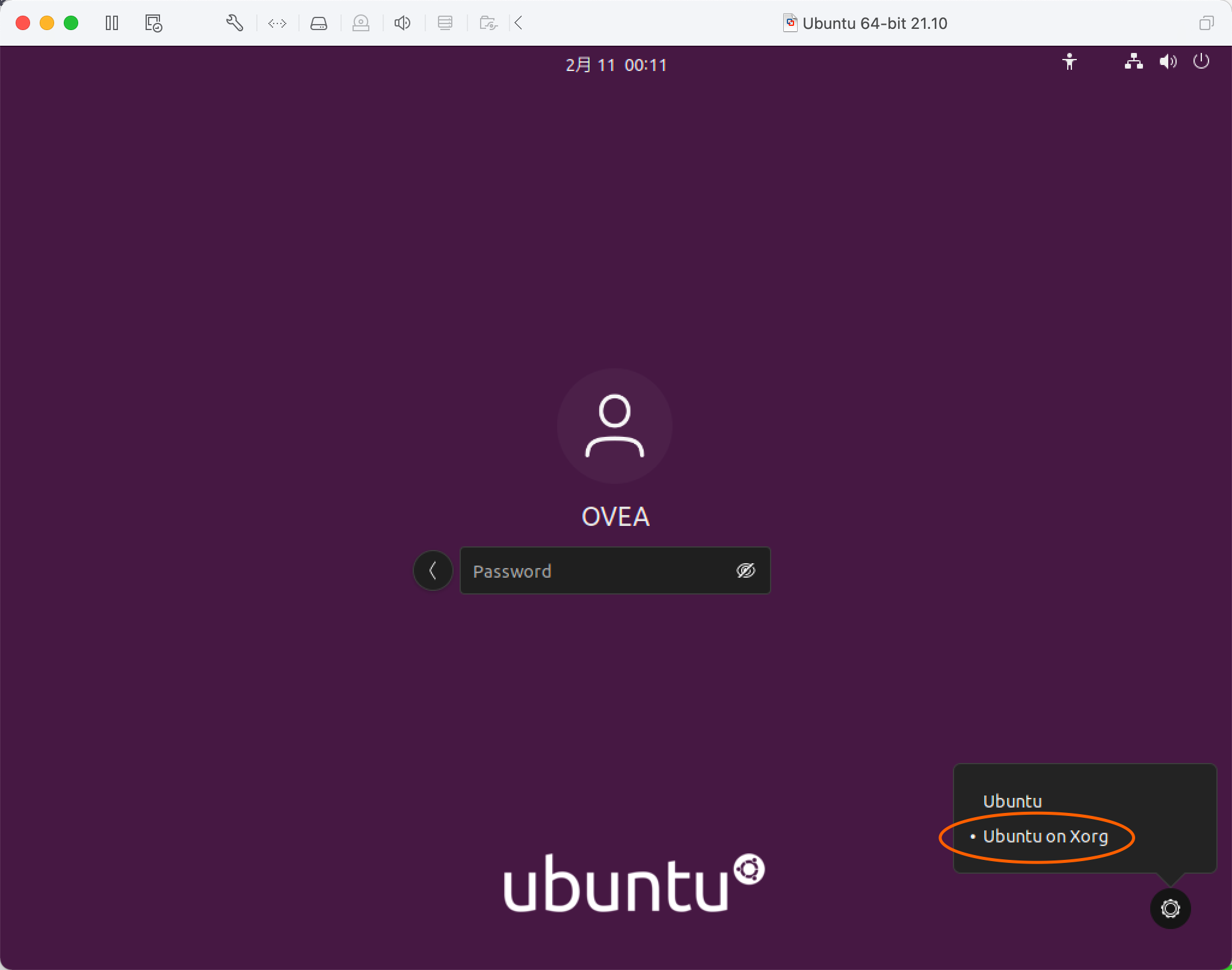The width and height of the screenshot is (1232, 970).
Task: Click the volume indicator in top bar
Action: click(x=1168, y=61)
